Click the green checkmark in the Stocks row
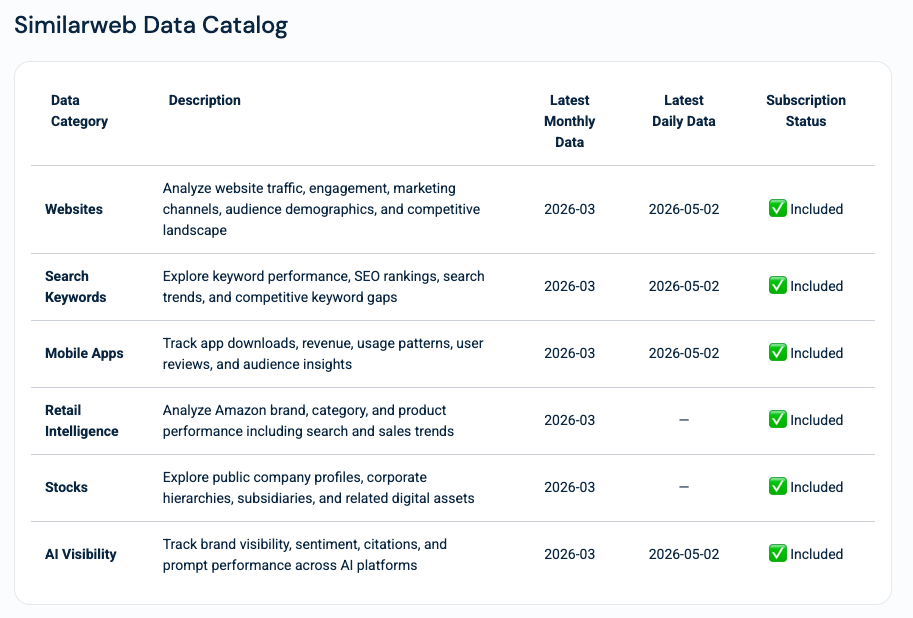 (x=778, y=486)
